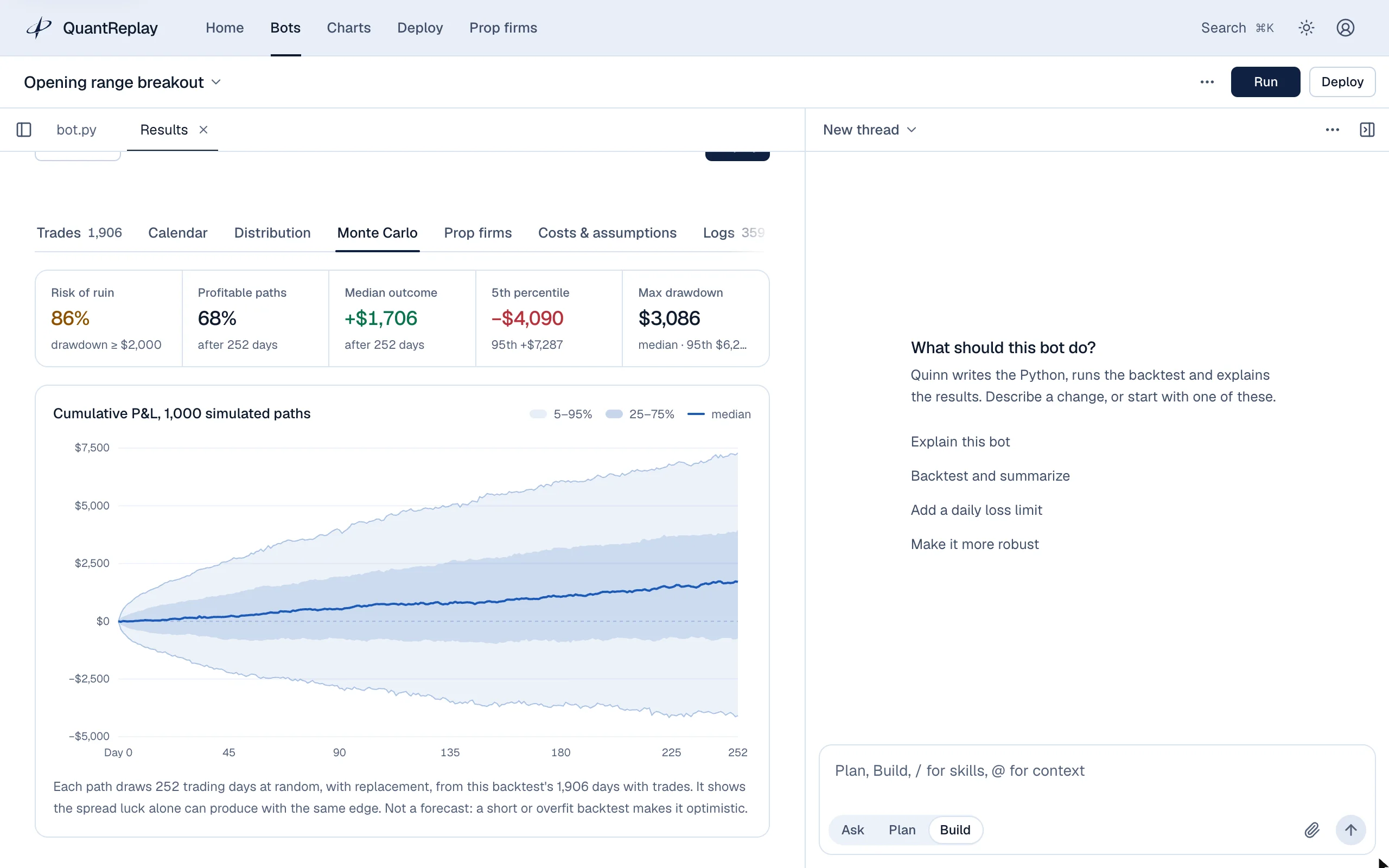Screen dimensions: 1389x868
Task: Open the Calendar results tab
Action: pos(177,233)
